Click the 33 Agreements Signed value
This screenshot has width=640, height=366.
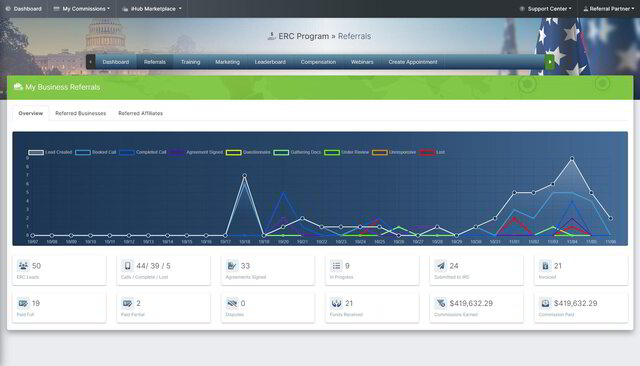pyautogui.click(x=245, y=266)
